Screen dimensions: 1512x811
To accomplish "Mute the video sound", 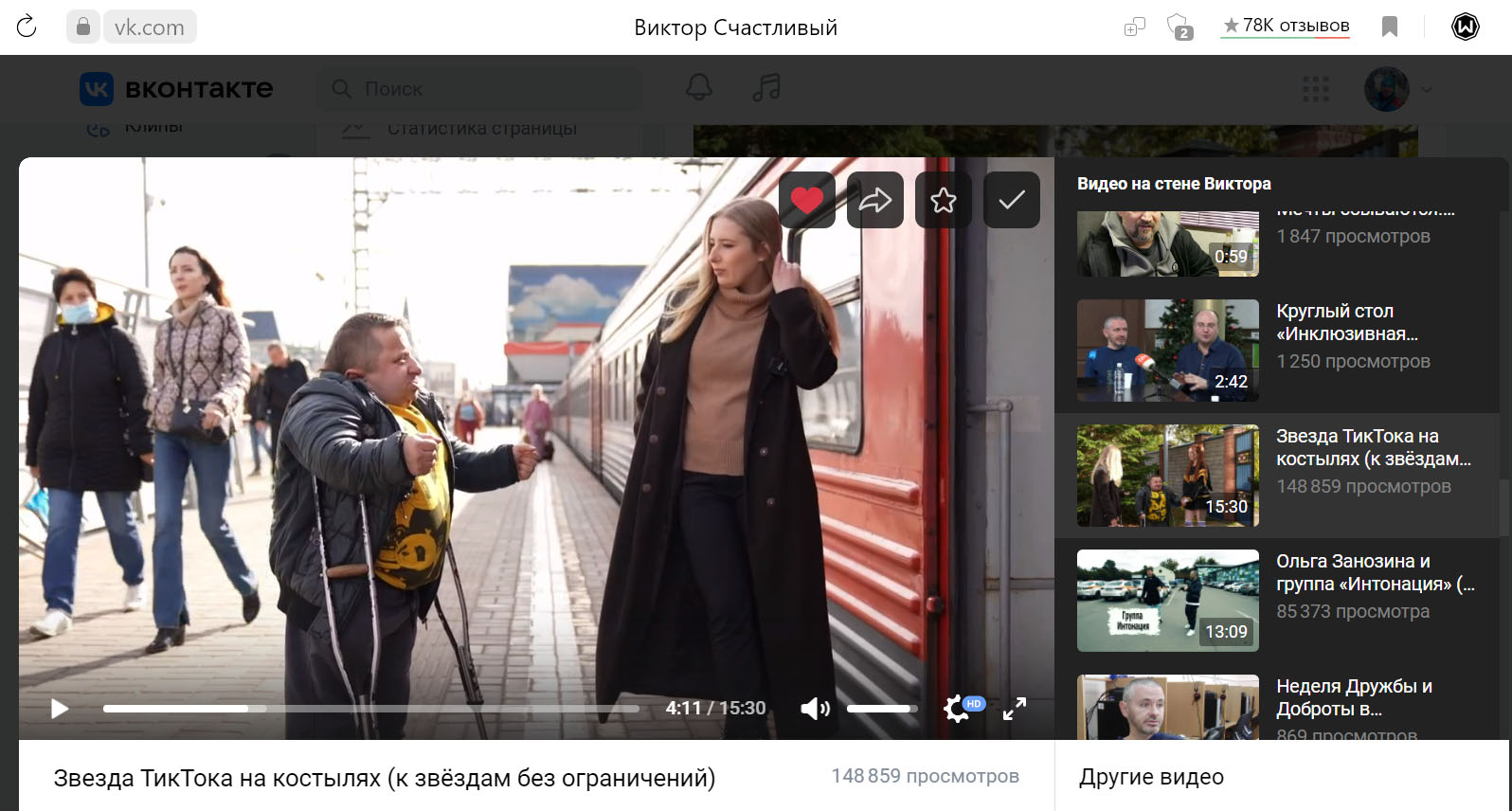I will tap(814, 709).
